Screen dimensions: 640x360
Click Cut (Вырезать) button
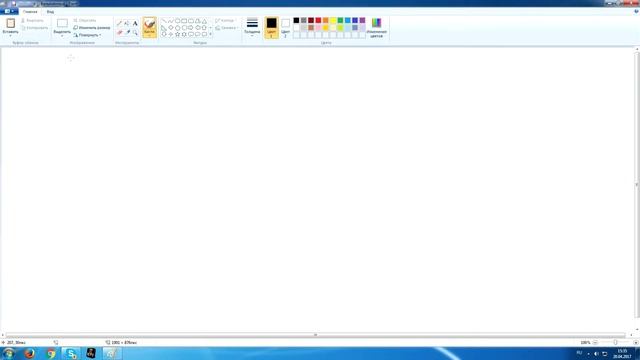point(33,20)
